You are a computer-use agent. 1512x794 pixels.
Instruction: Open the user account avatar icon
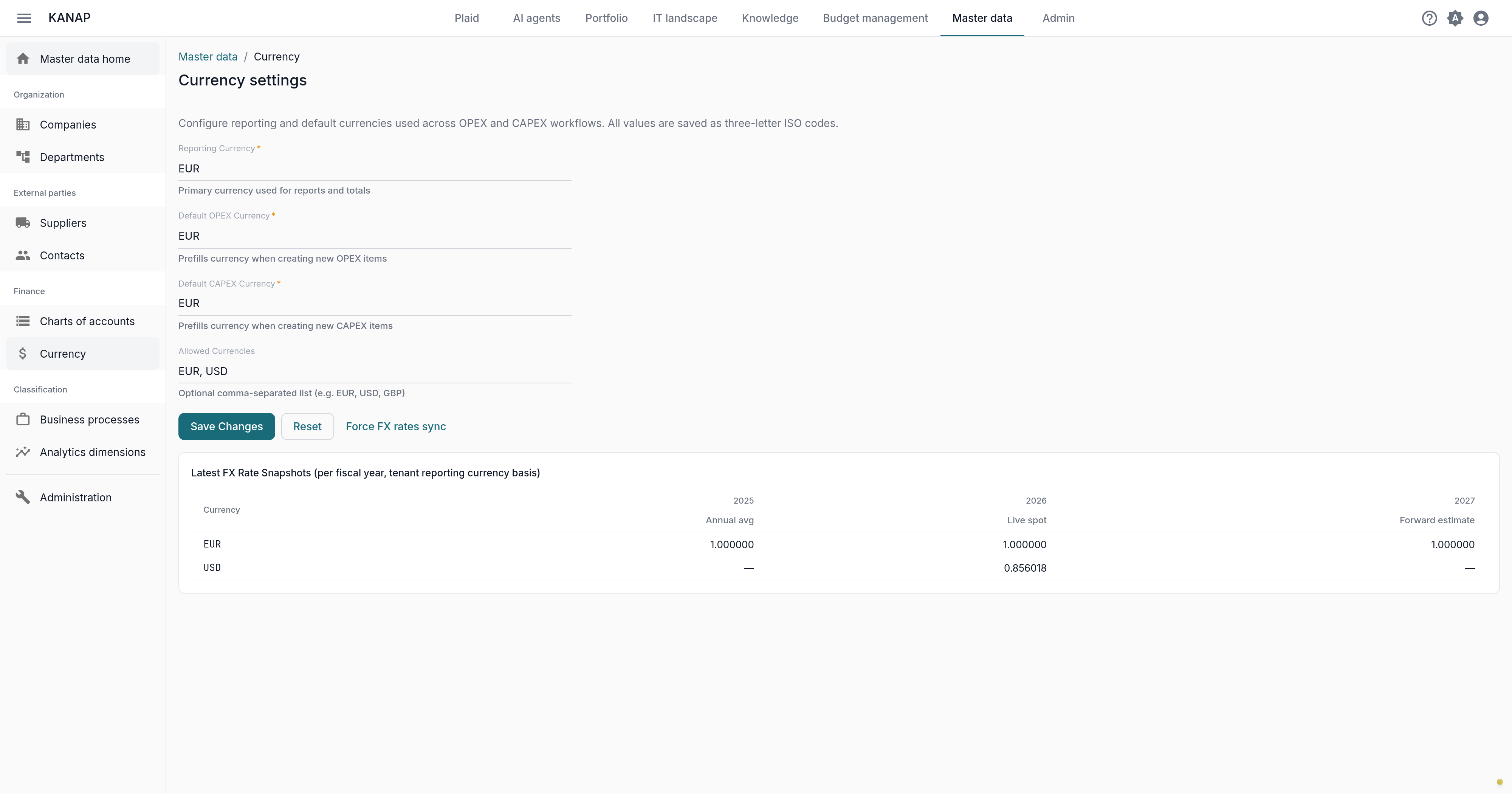tap(1481, 18)
